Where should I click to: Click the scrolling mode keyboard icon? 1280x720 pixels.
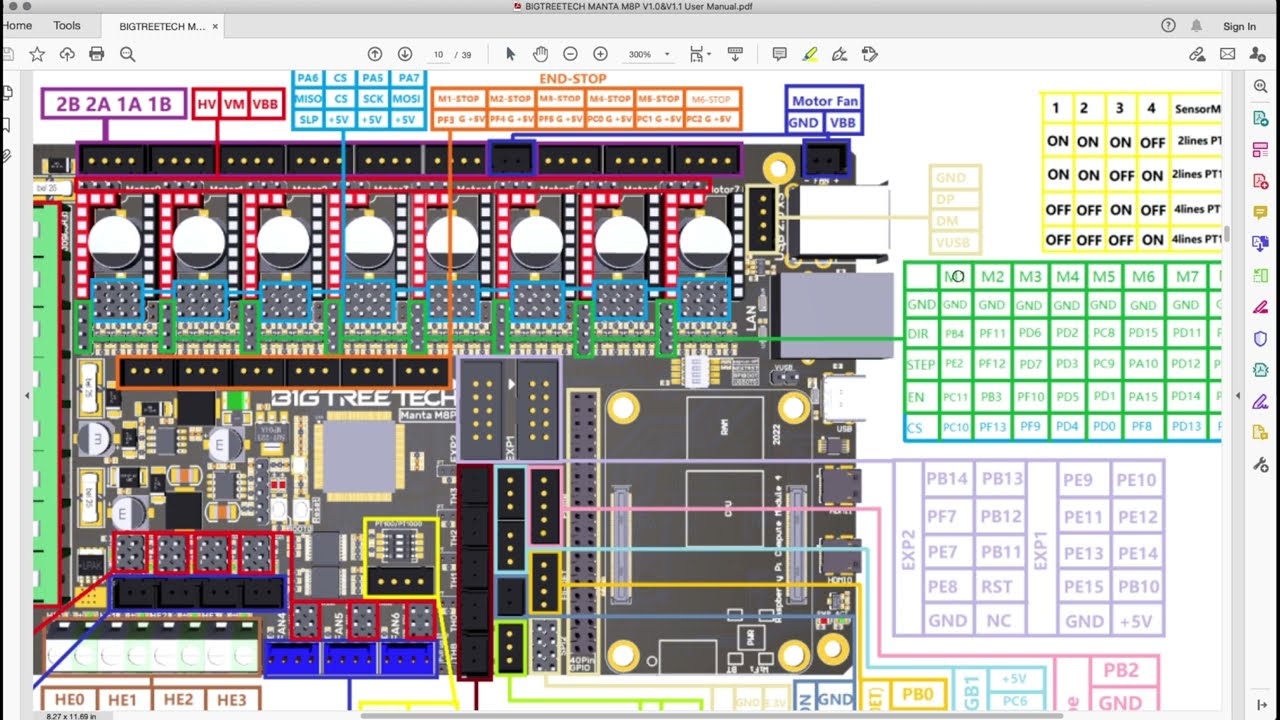coord(735,54)
